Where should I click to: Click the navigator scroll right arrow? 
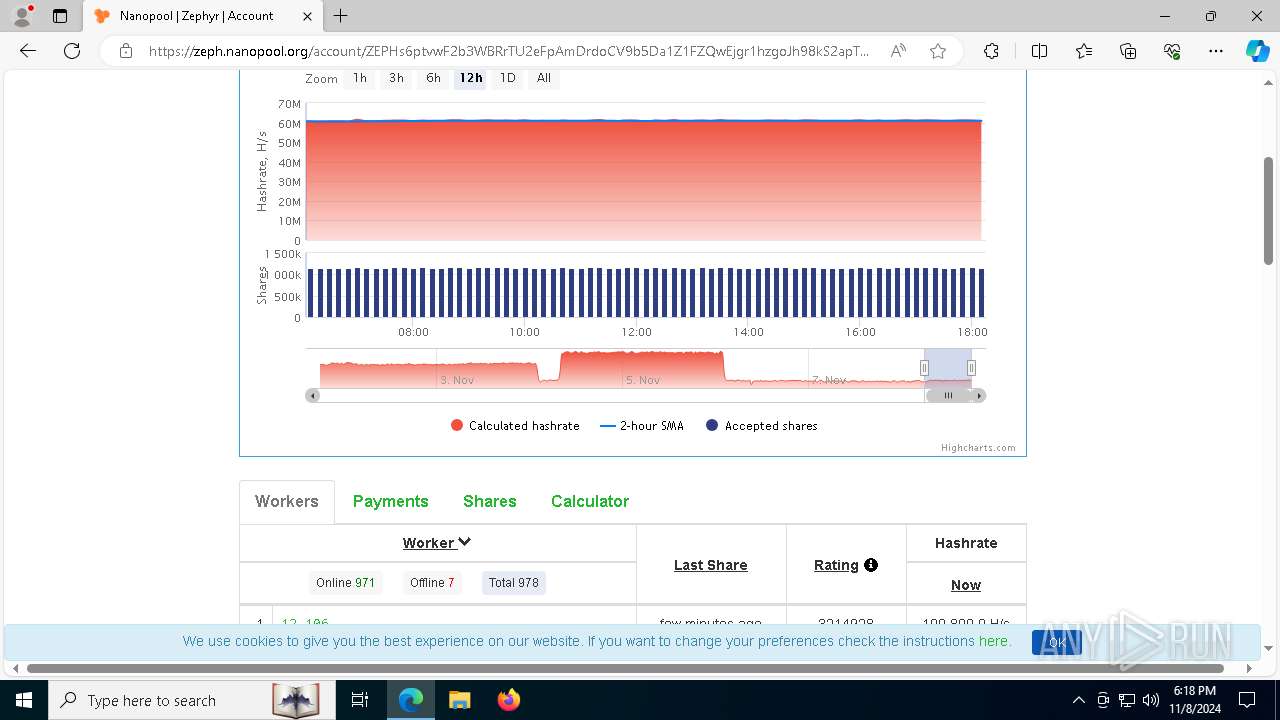coord(980,396)
